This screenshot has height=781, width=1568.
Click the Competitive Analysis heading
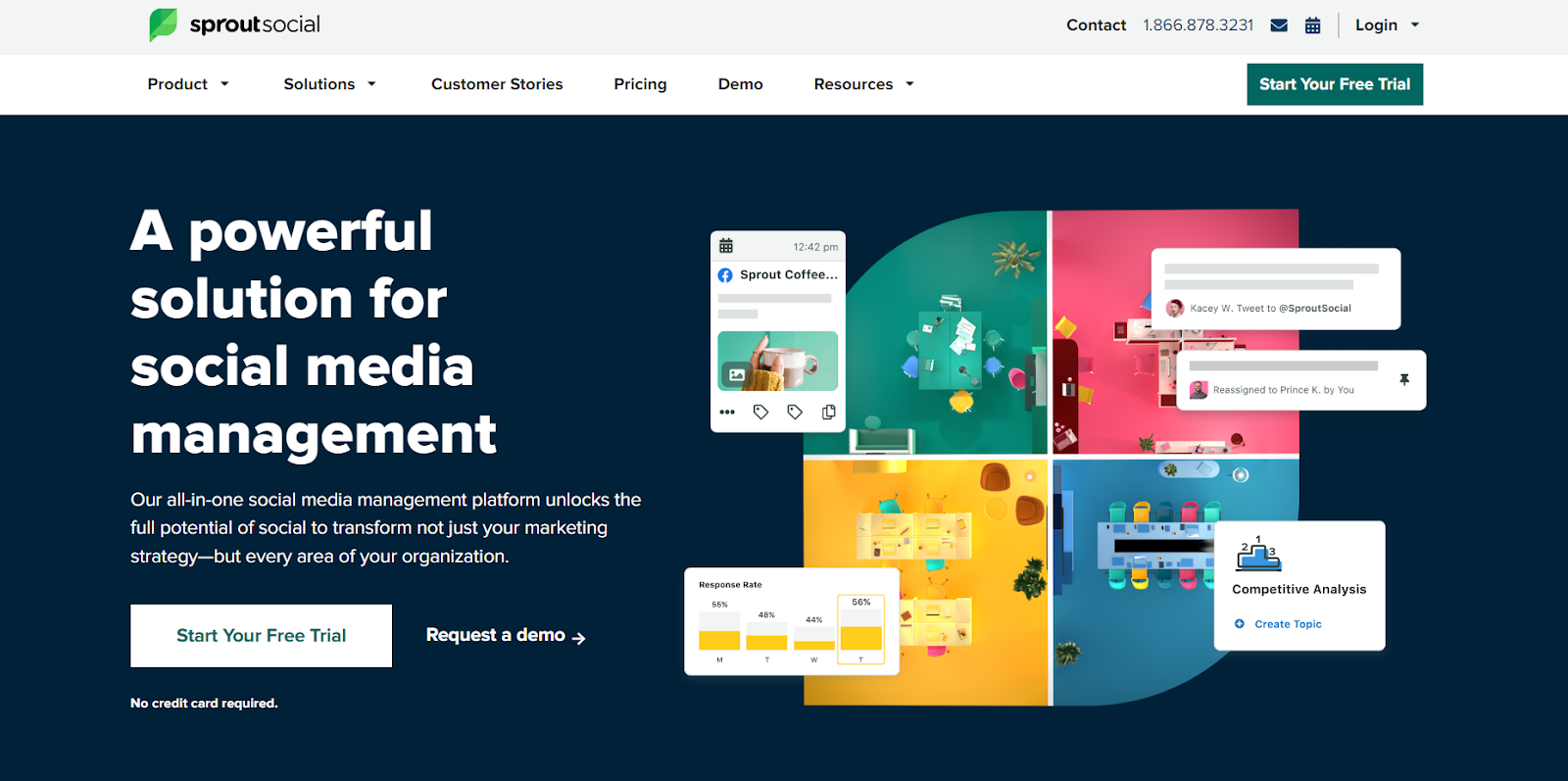coord(1298,589)
